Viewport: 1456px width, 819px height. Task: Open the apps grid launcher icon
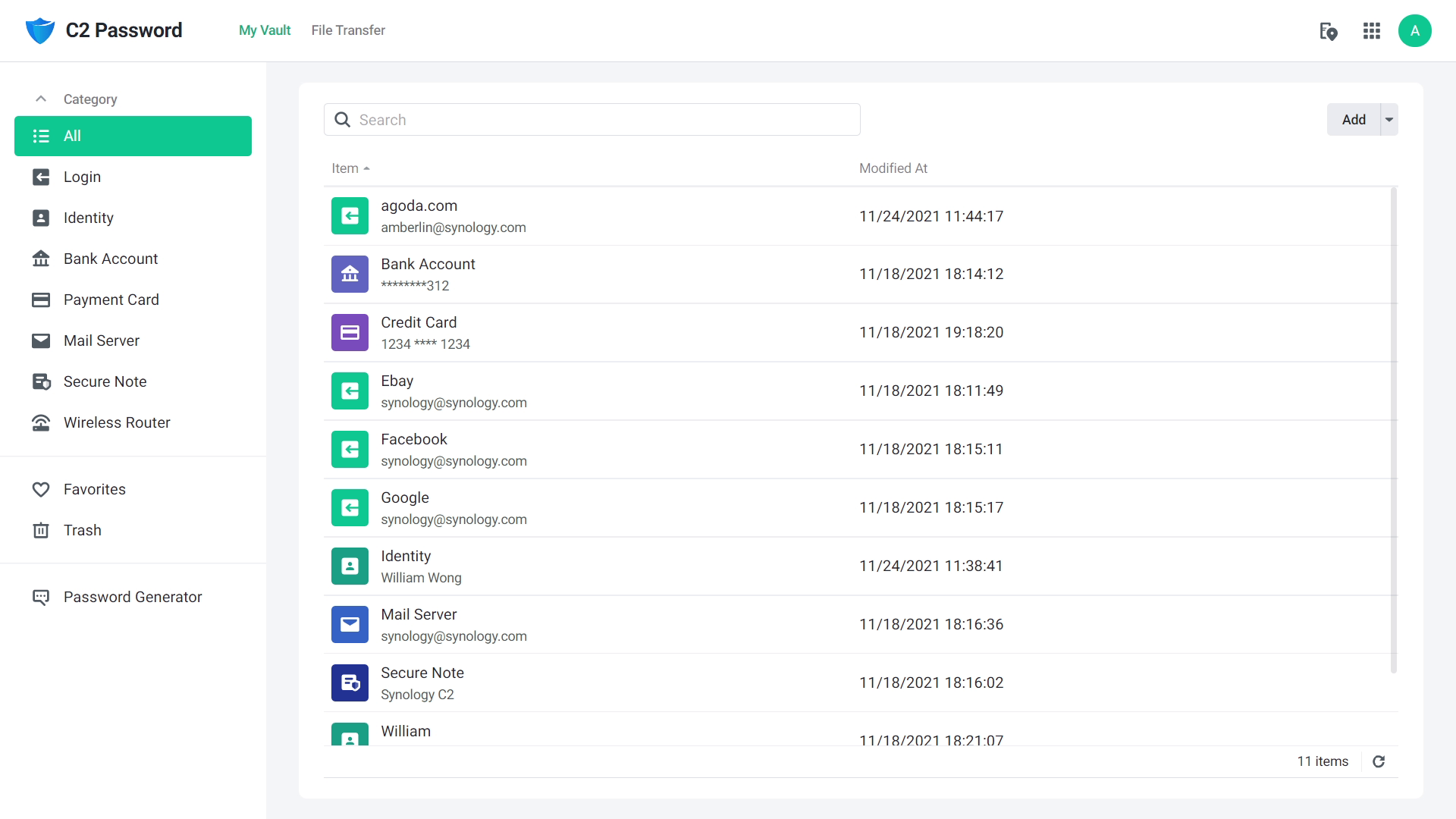(1371, 31)
